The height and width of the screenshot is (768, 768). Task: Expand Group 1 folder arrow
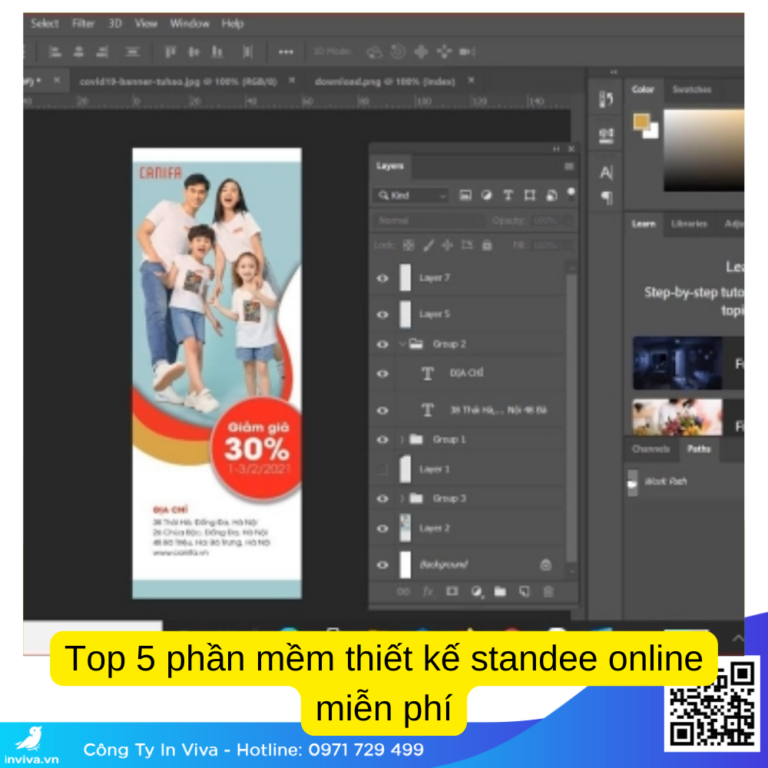tap(402, 439)
